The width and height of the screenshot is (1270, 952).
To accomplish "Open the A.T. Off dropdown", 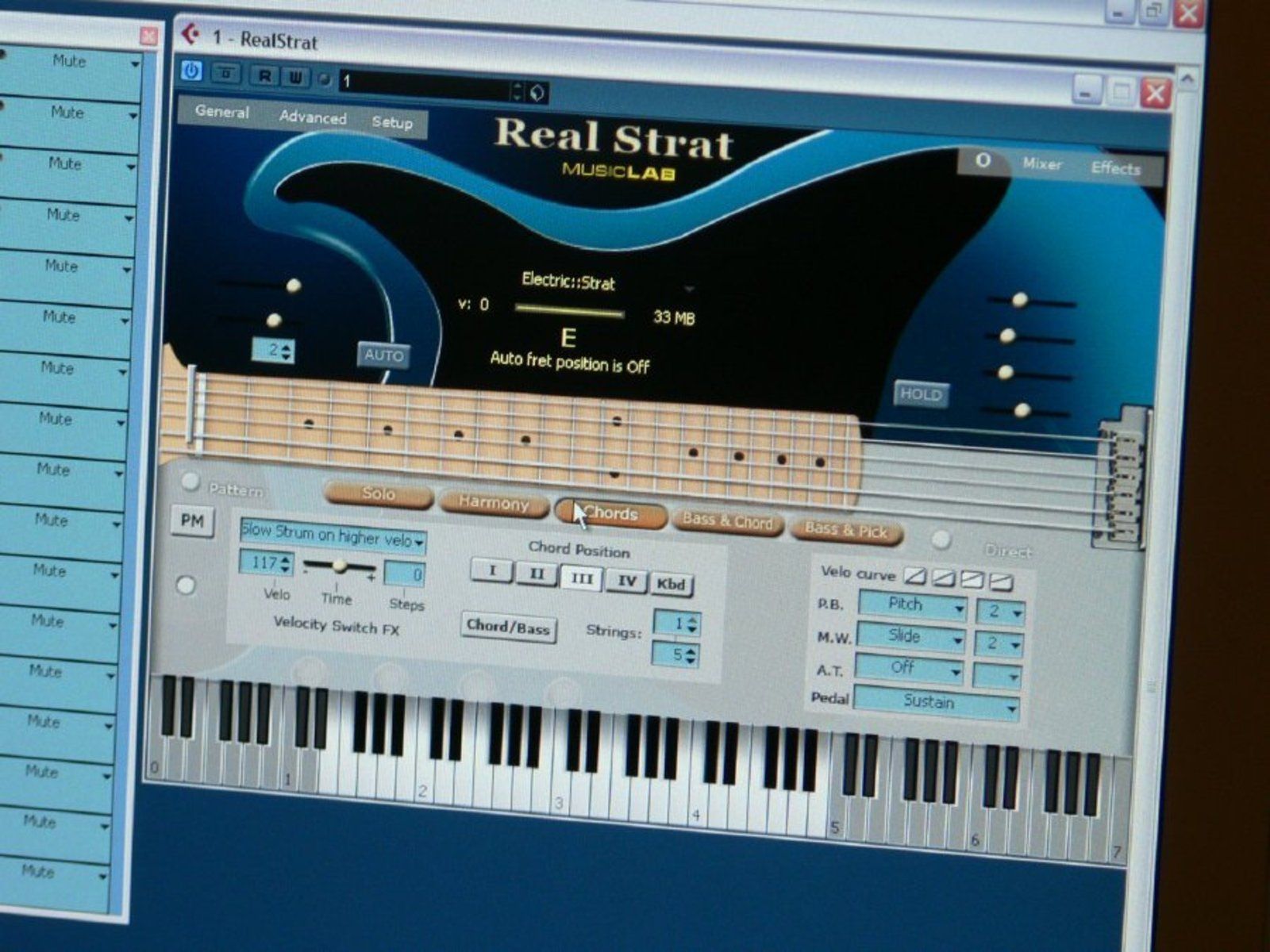I will [909, 669].
